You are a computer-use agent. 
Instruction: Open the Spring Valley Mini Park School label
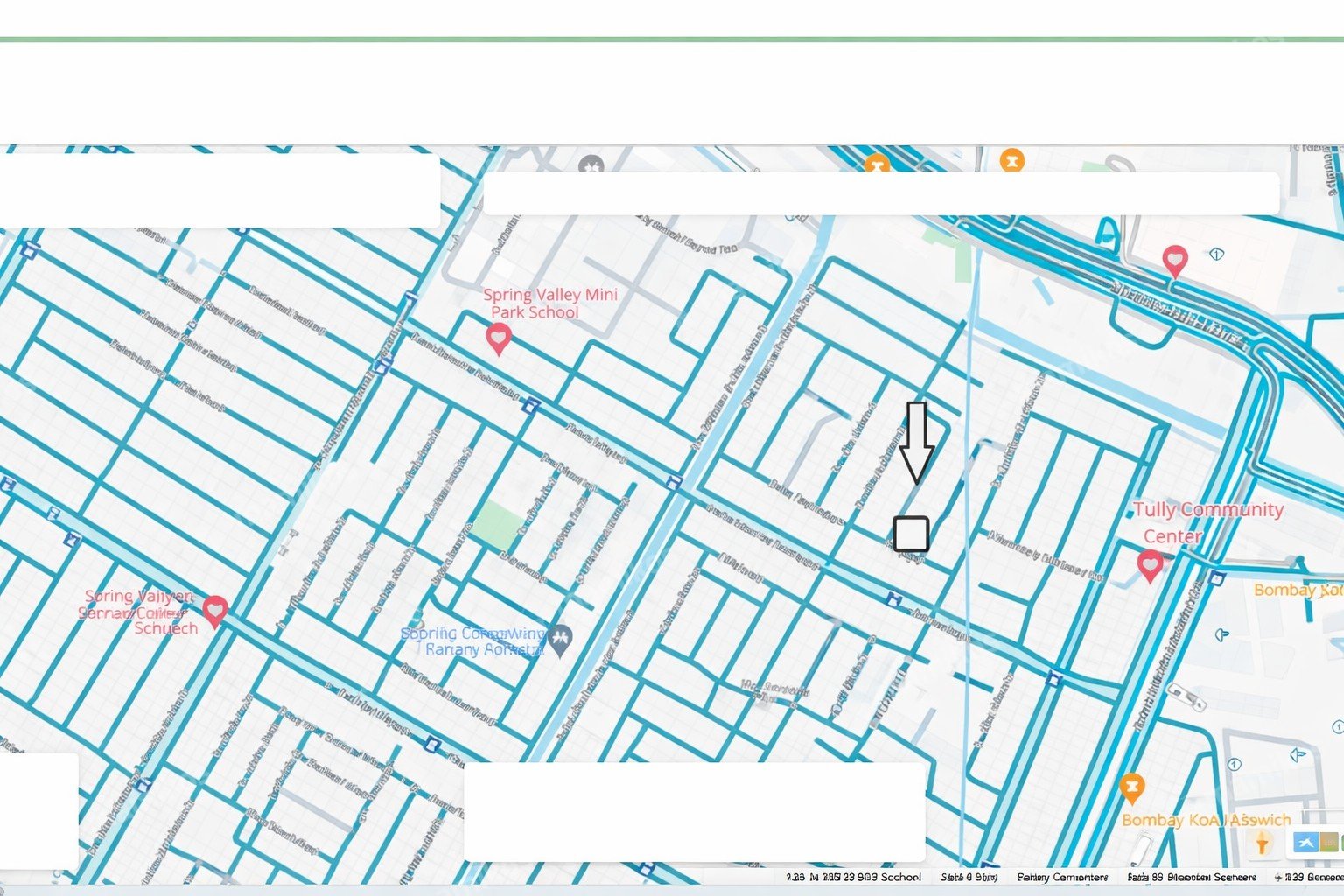(x=549, y=304)
